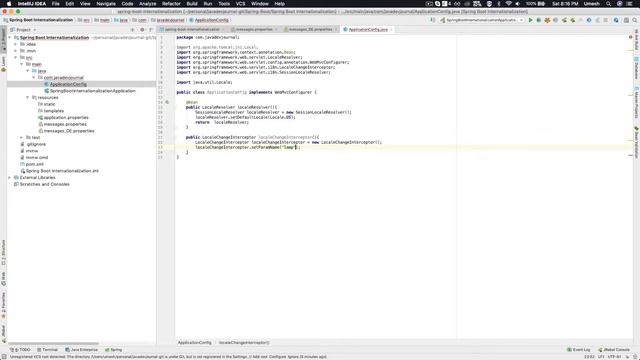The image size is (640, 360).
Task: Click the UTF-8 encoding in status bar
Action: coord(614,357)
